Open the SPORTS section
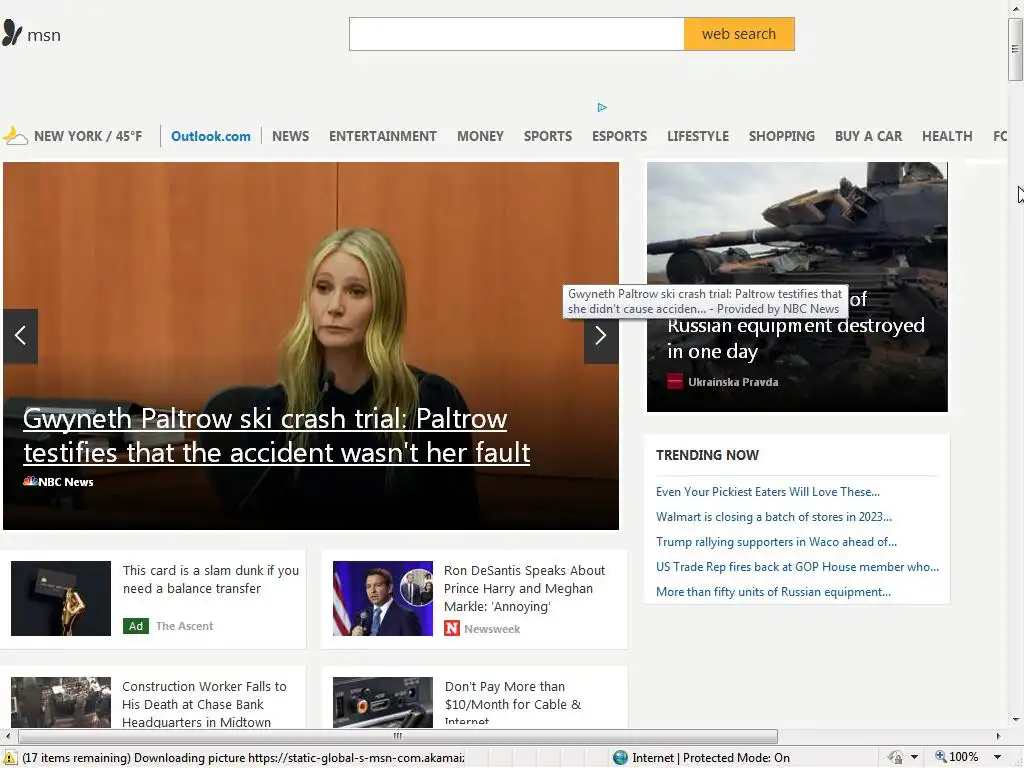This screenshot has height=768, width=1024. pyautogui.click(x=548, y=136)
